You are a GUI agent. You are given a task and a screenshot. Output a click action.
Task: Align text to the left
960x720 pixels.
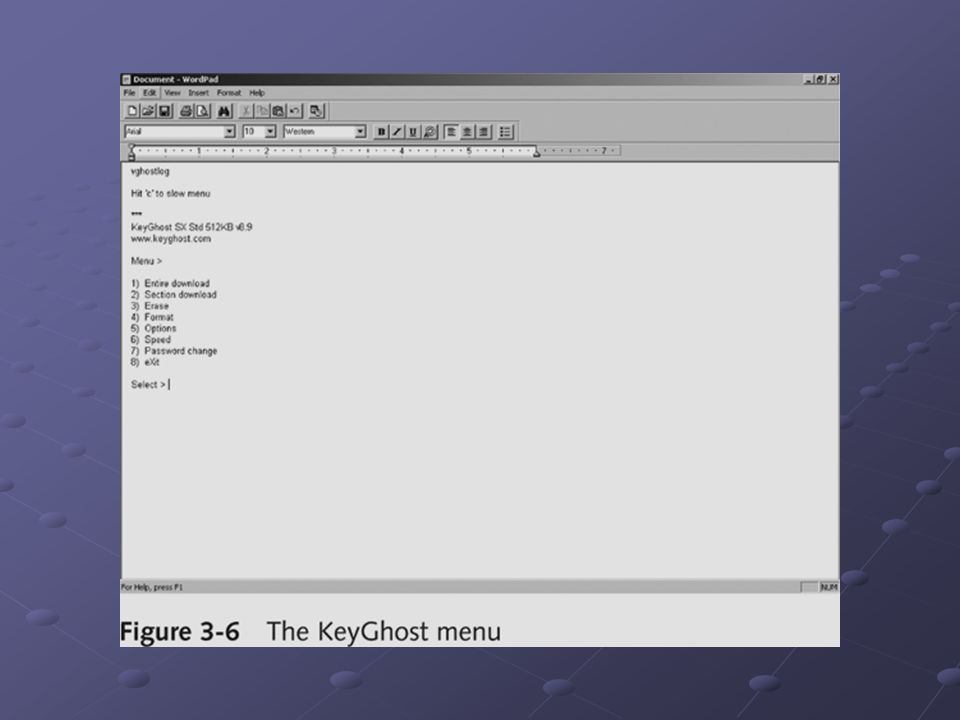[x=451, y=132]
